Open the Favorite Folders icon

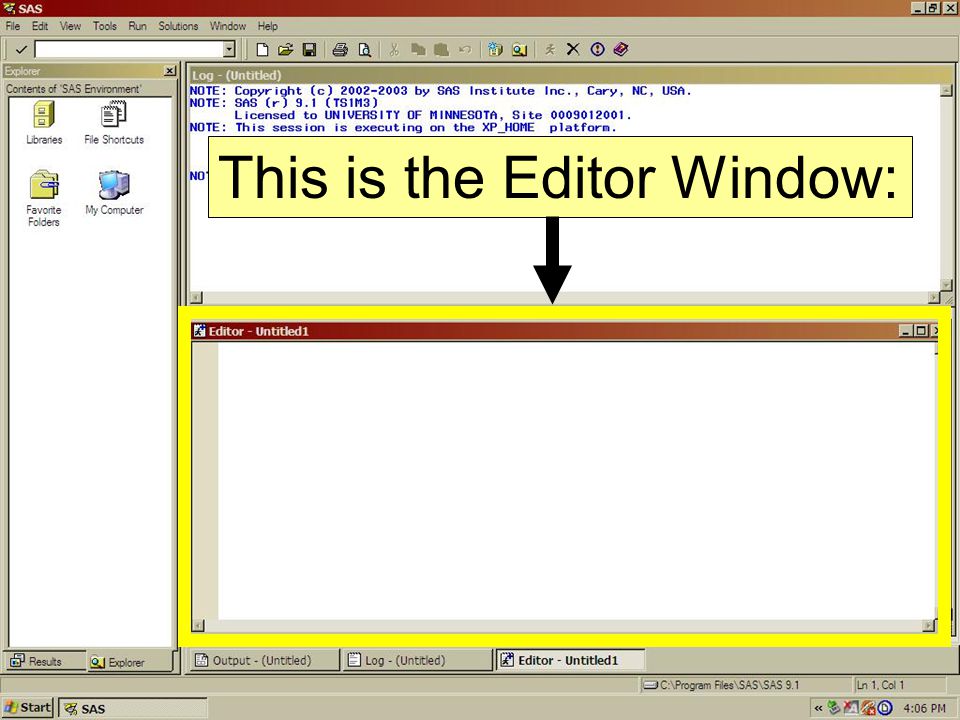click(x=44, y=198)
